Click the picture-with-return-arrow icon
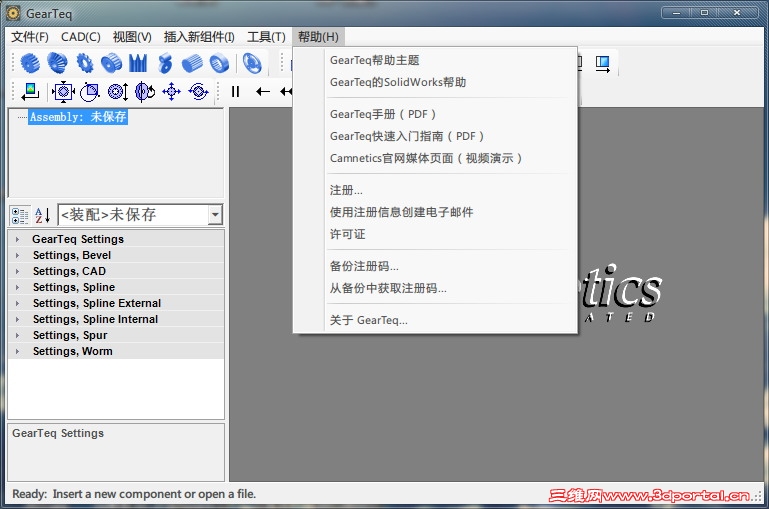This screenshot has width=769, height=509. (30, 91)
